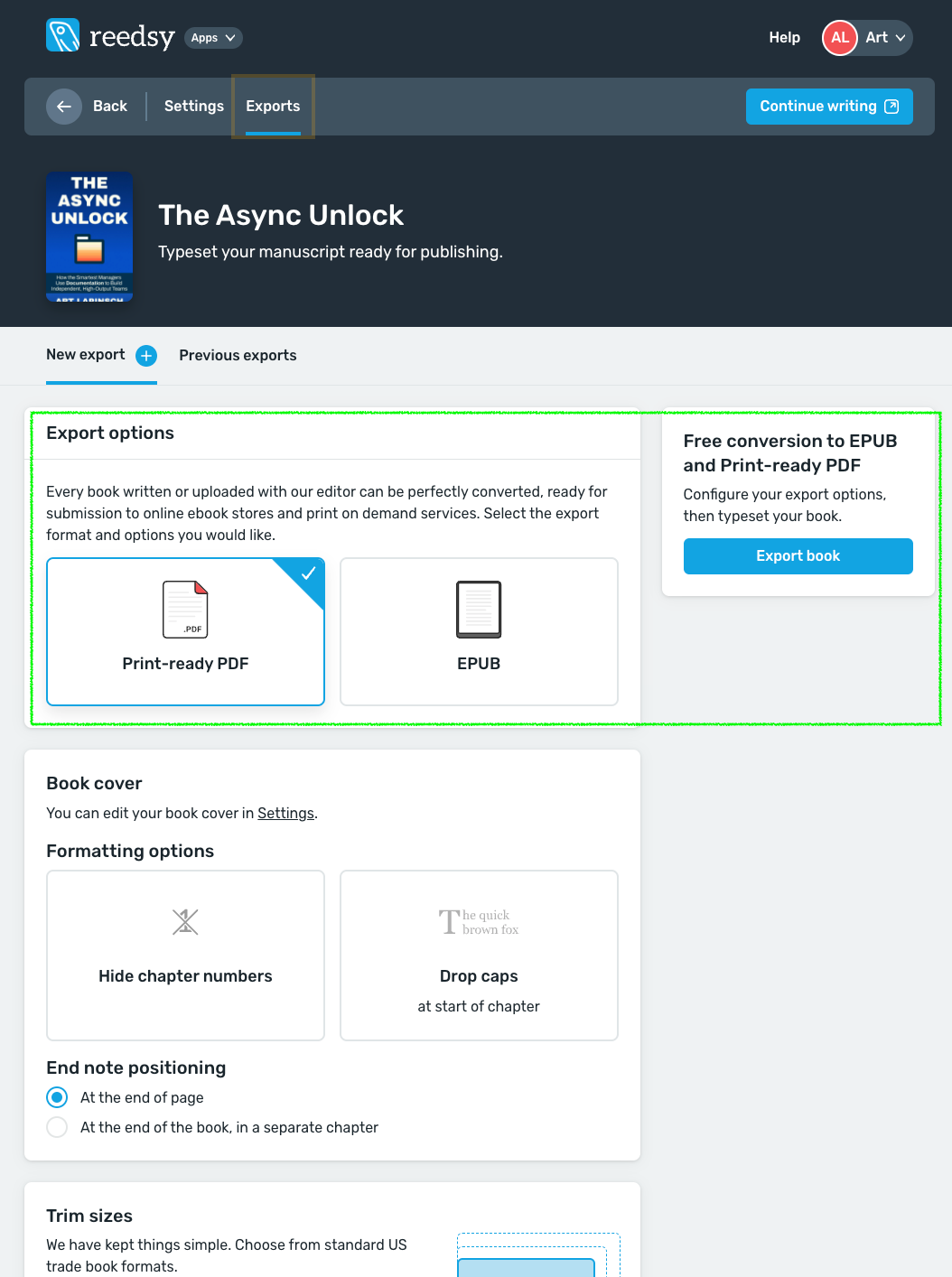This screenshot has width=952, height=1277.
Task: Click the external-link icon in Continue writing
Action: (891, 107)
